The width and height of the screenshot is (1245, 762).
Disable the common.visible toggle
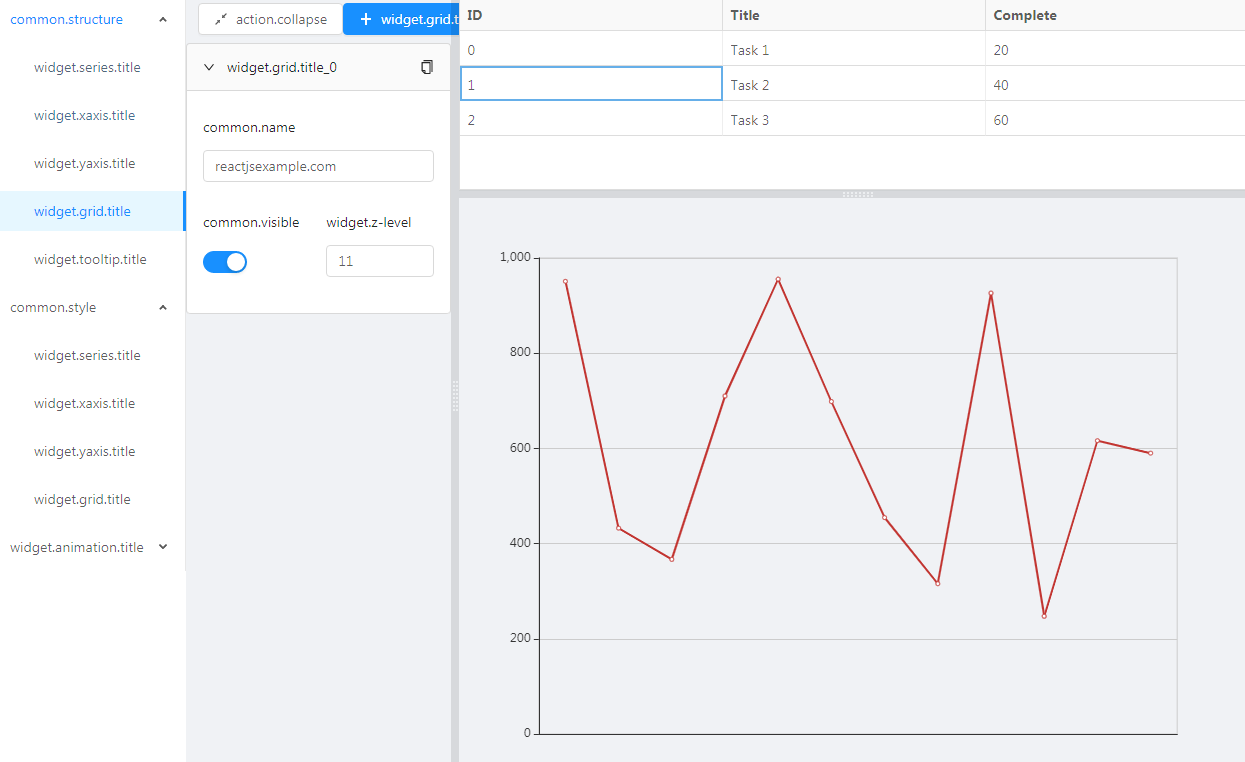[x=225, y=261]
